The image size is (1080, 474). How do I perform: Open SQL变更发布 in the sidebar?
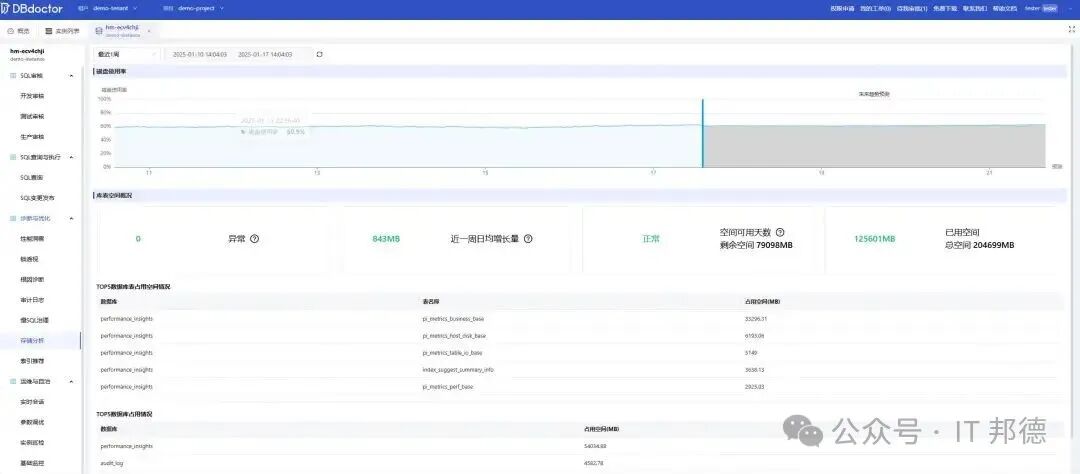(x=37, y=198)
